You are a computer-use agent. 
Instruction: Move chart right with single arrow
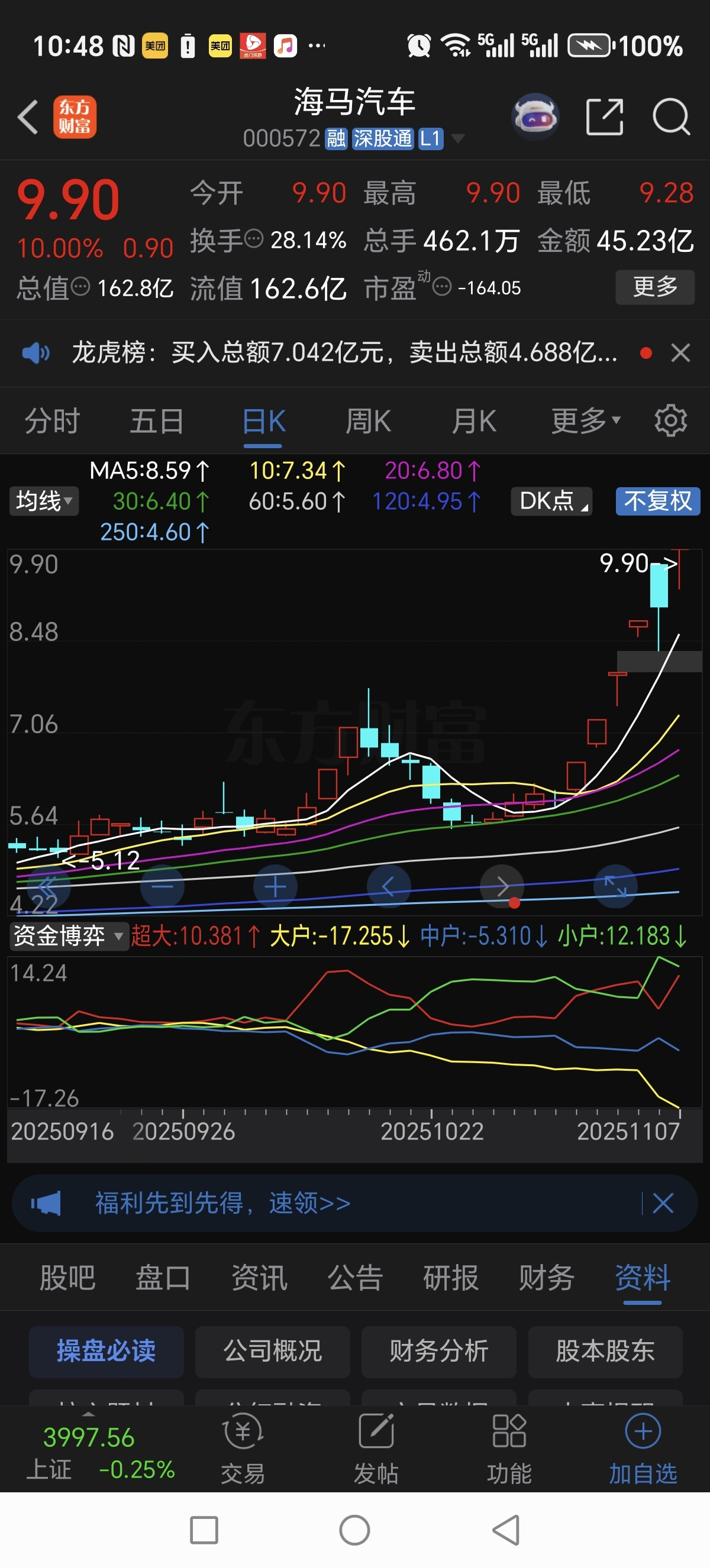click(x=502, y=887)
